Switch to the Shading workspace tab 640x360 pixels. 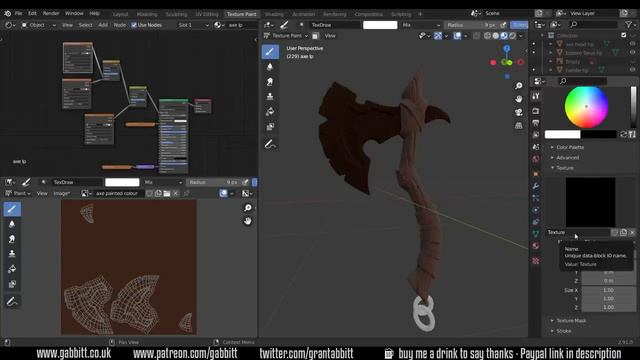274,14
